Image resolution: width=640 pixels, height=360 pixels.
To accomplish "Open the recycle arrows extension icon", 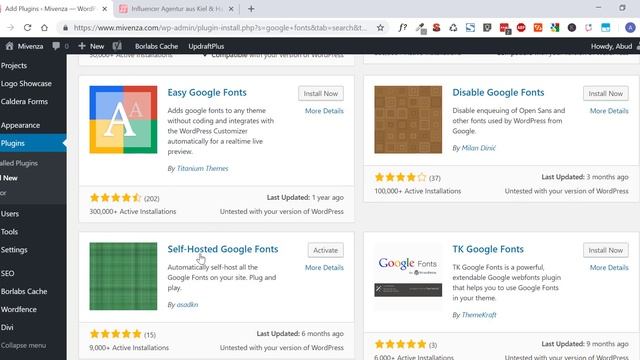I will [453, 28].
